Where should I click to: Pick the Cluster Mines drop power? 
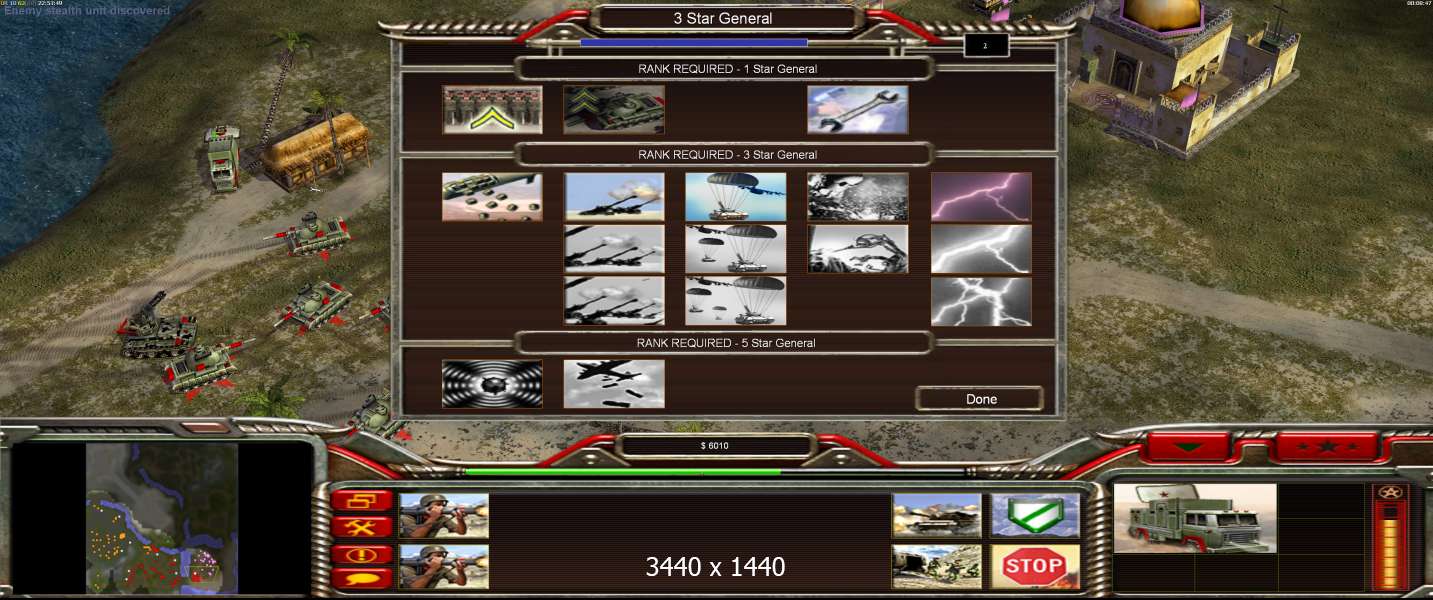(x=492, y=197)
